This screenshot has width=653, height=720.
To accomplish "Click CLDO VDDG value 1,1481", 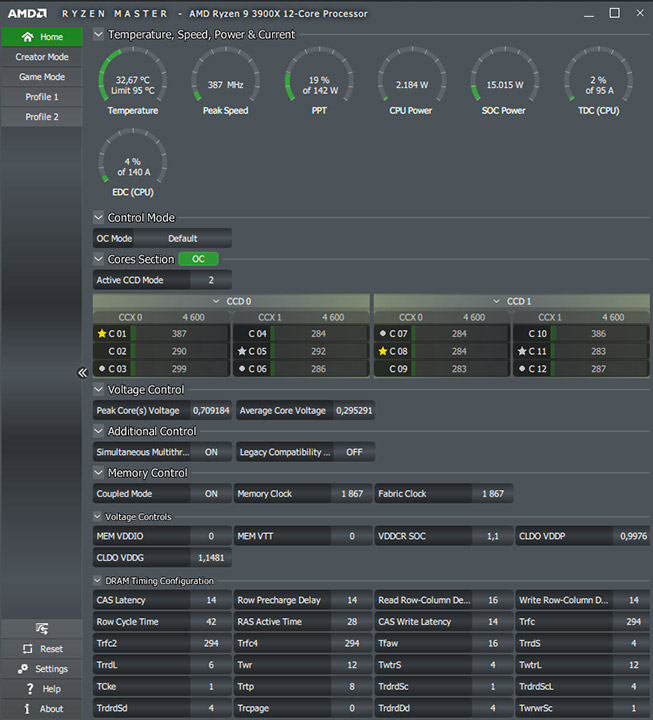I will tap(211, 557).
